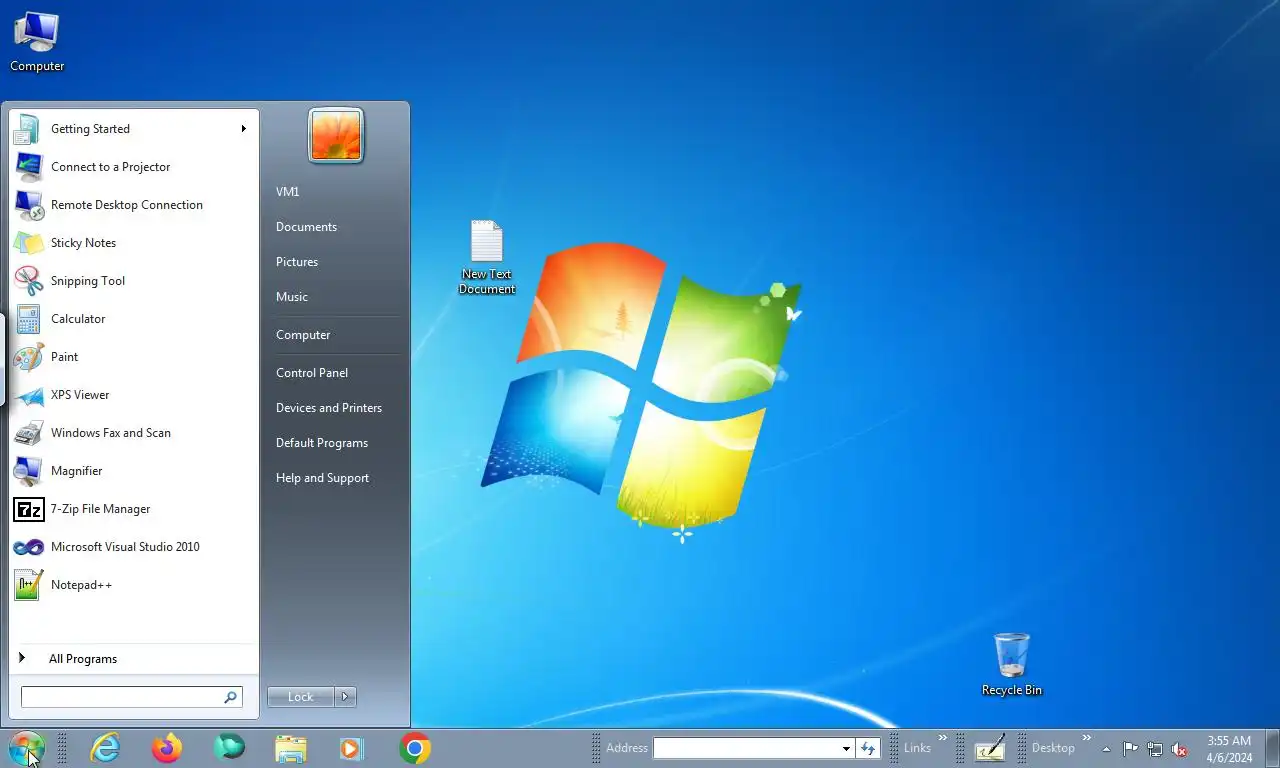1280x768 pixels.
Task: Start the Magnifier tool
Action: (x=134, y=471)
